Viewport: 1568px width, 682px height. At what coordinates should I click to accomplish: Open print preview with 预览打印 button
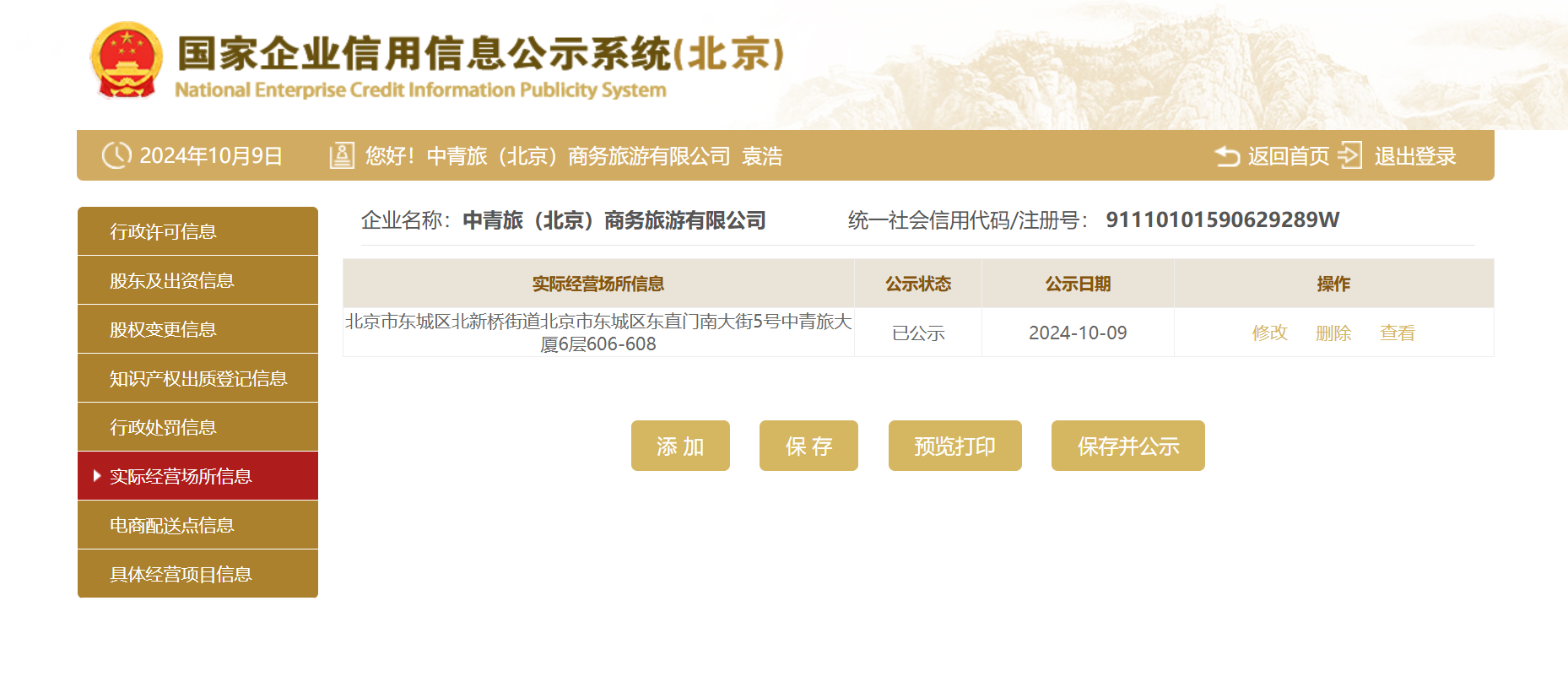click(955, 446)
